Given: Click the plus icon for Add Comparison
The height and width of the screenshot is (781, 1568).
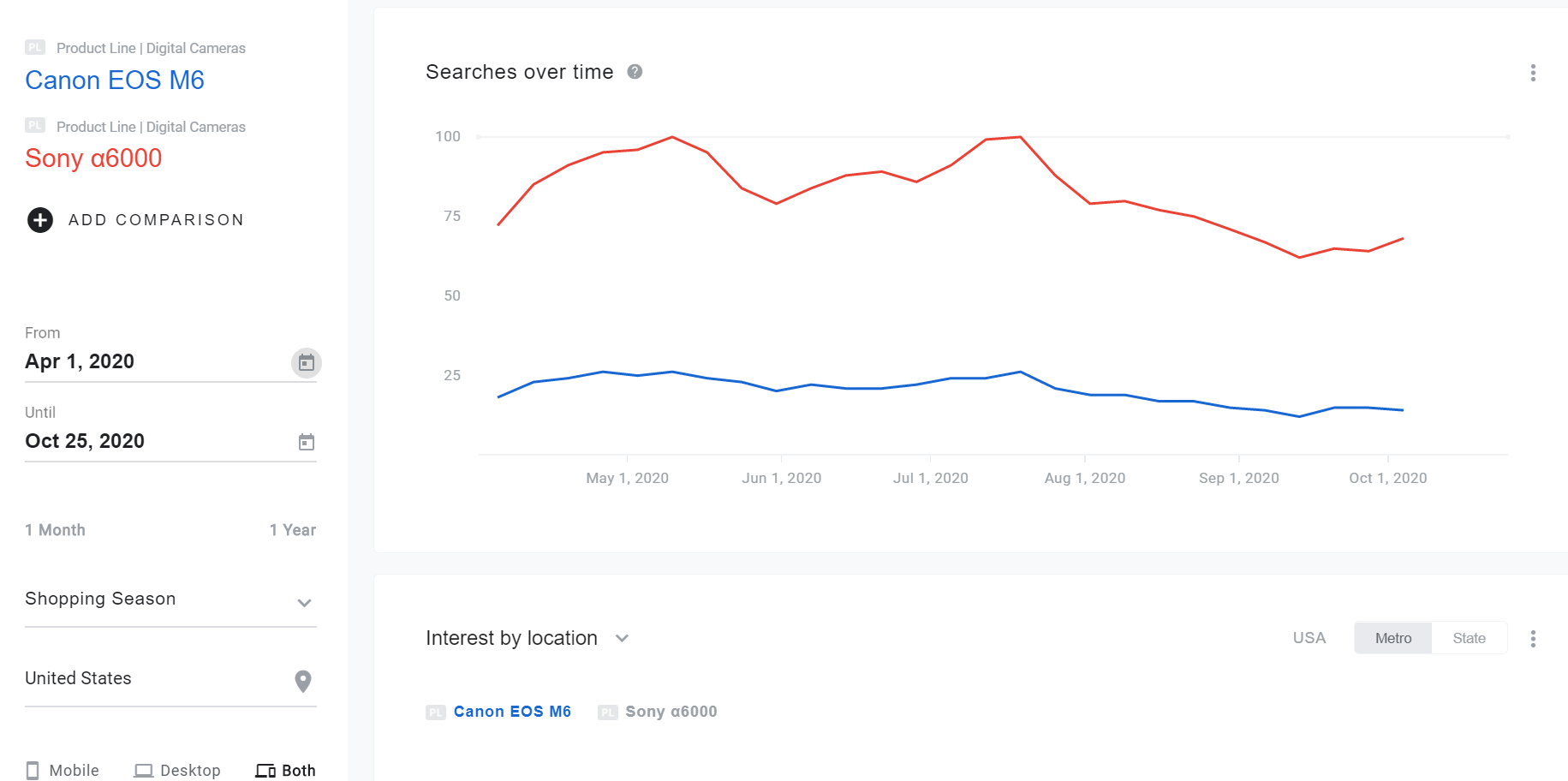Looking at the screenshot, I should tap(39, 219).
